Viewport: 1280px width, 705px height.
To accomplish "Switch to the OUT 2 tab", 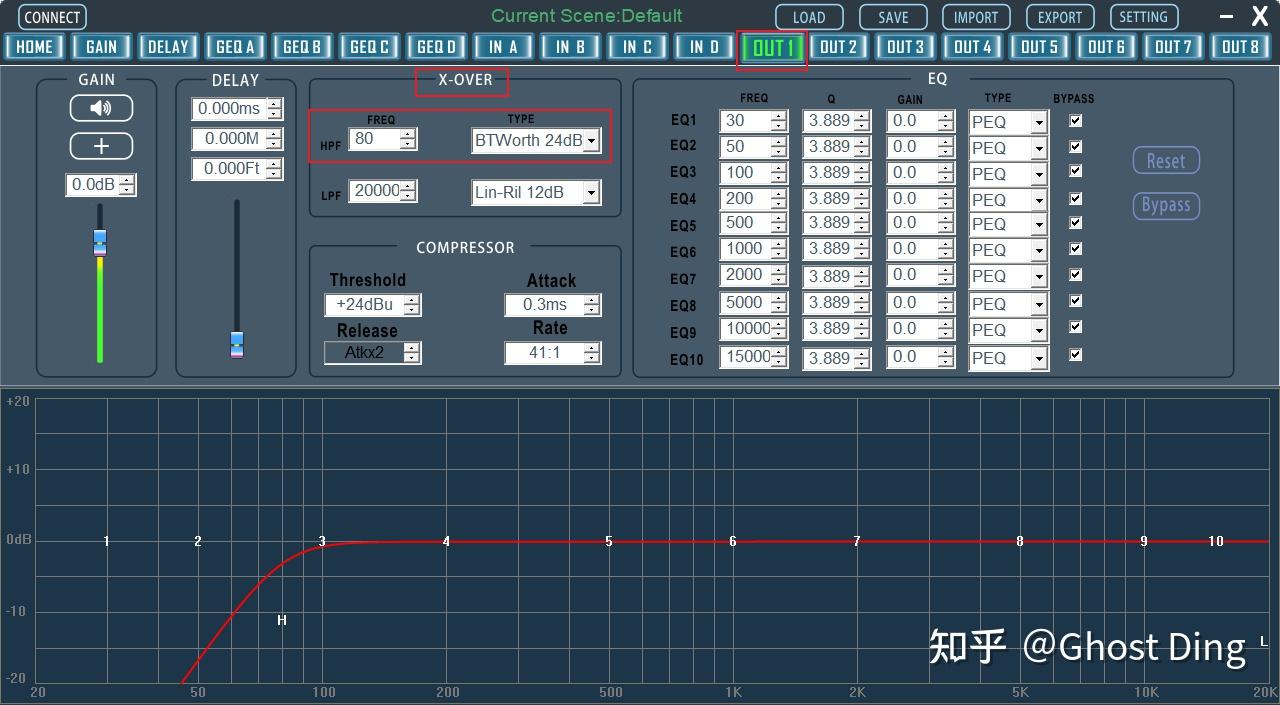I will point(838,46).
